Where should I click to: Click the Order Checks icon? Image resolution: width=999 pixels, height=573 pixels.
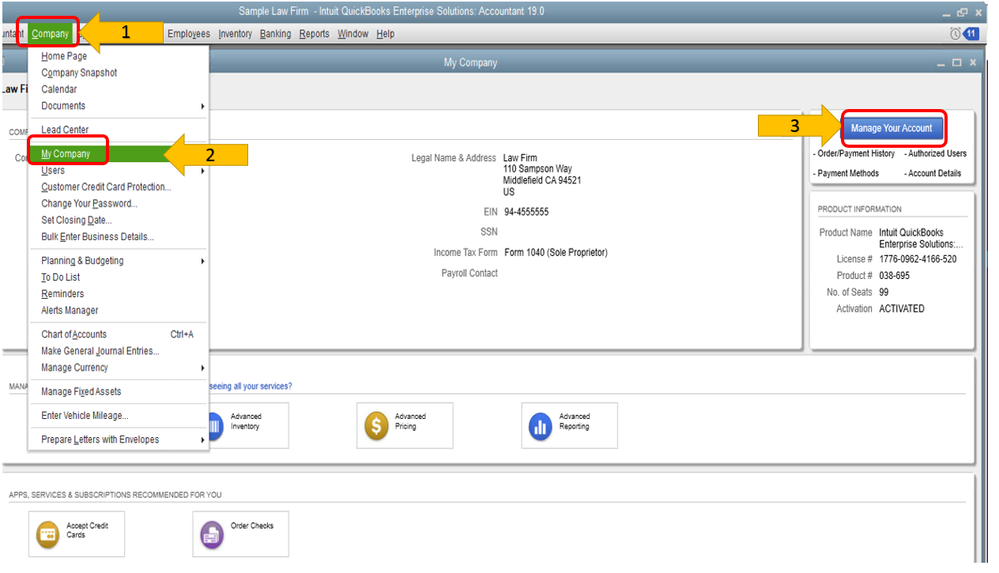click(212, 535)
